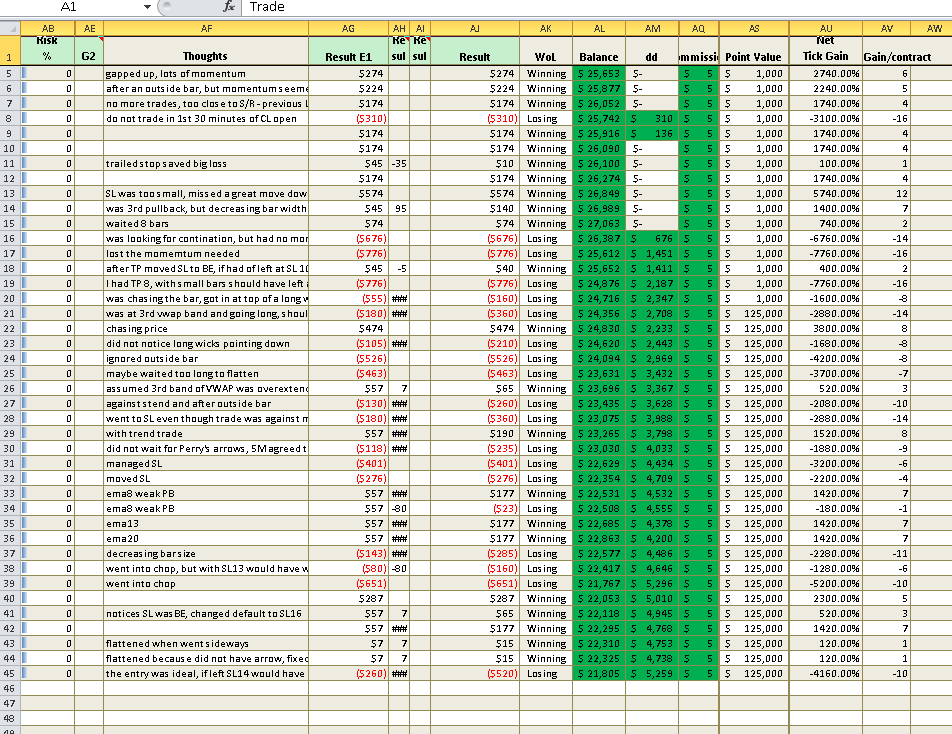Click the Balance header cell
952x734 pixels.
tap(599, 50)
